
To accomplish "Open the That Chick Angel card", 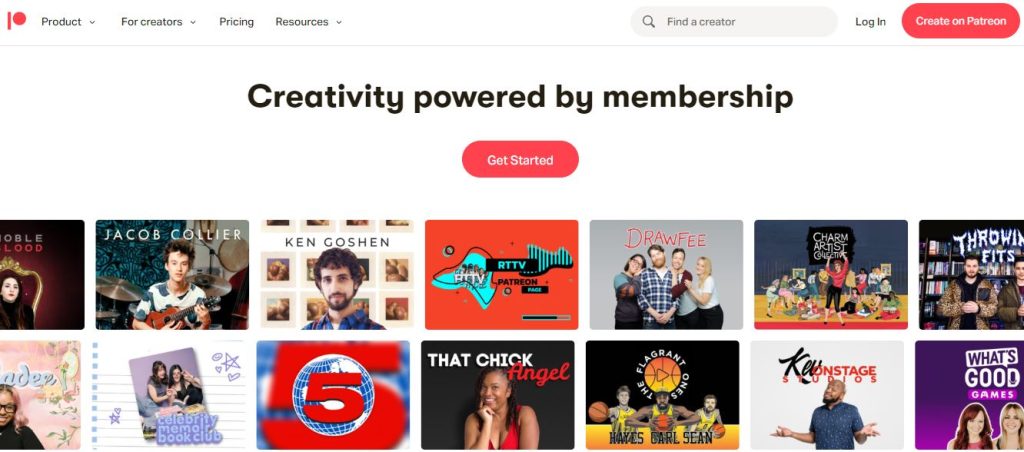I will pos(498,395).
